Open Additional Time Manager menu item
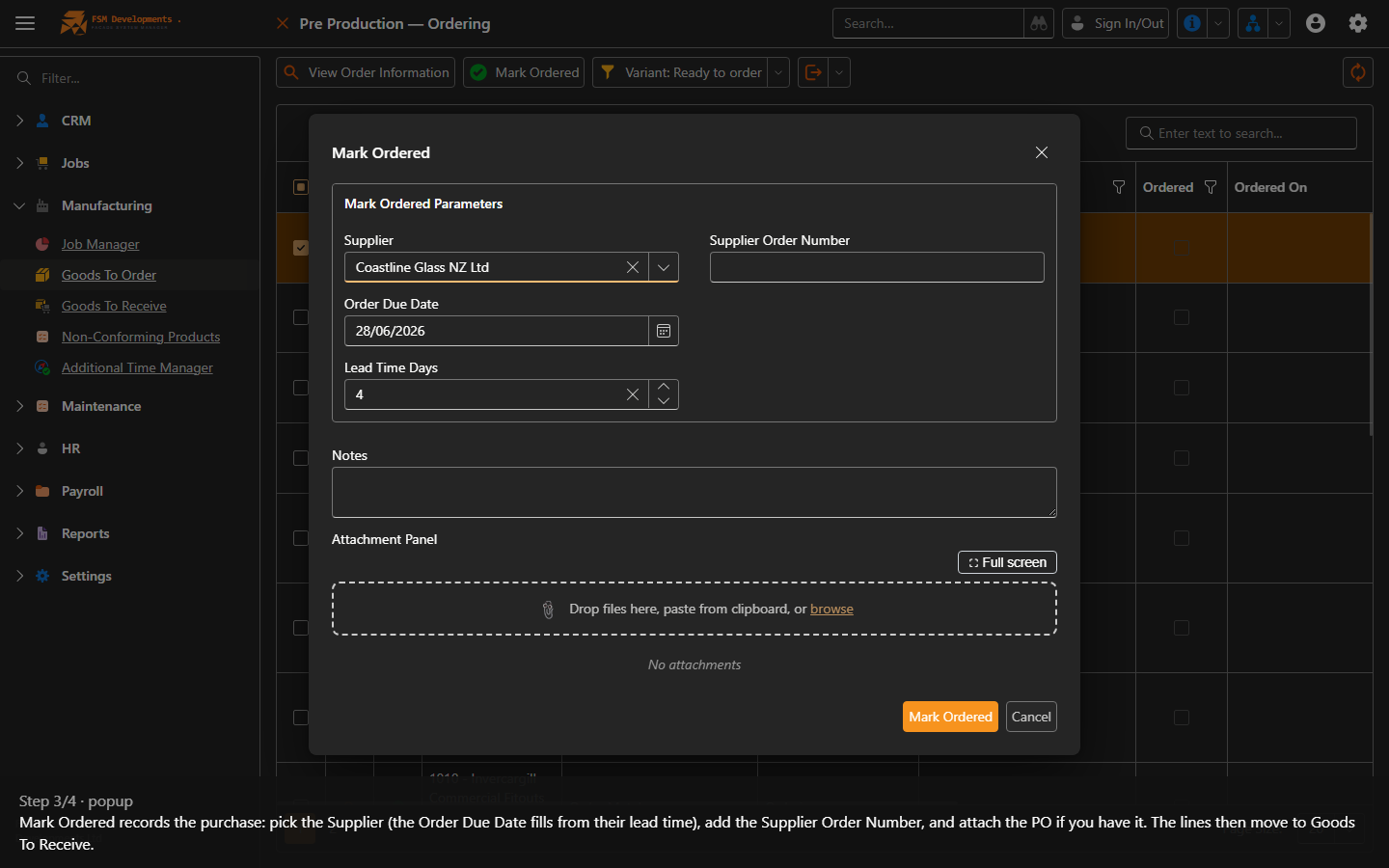1389x868 pixels. [x=137, y=367]
